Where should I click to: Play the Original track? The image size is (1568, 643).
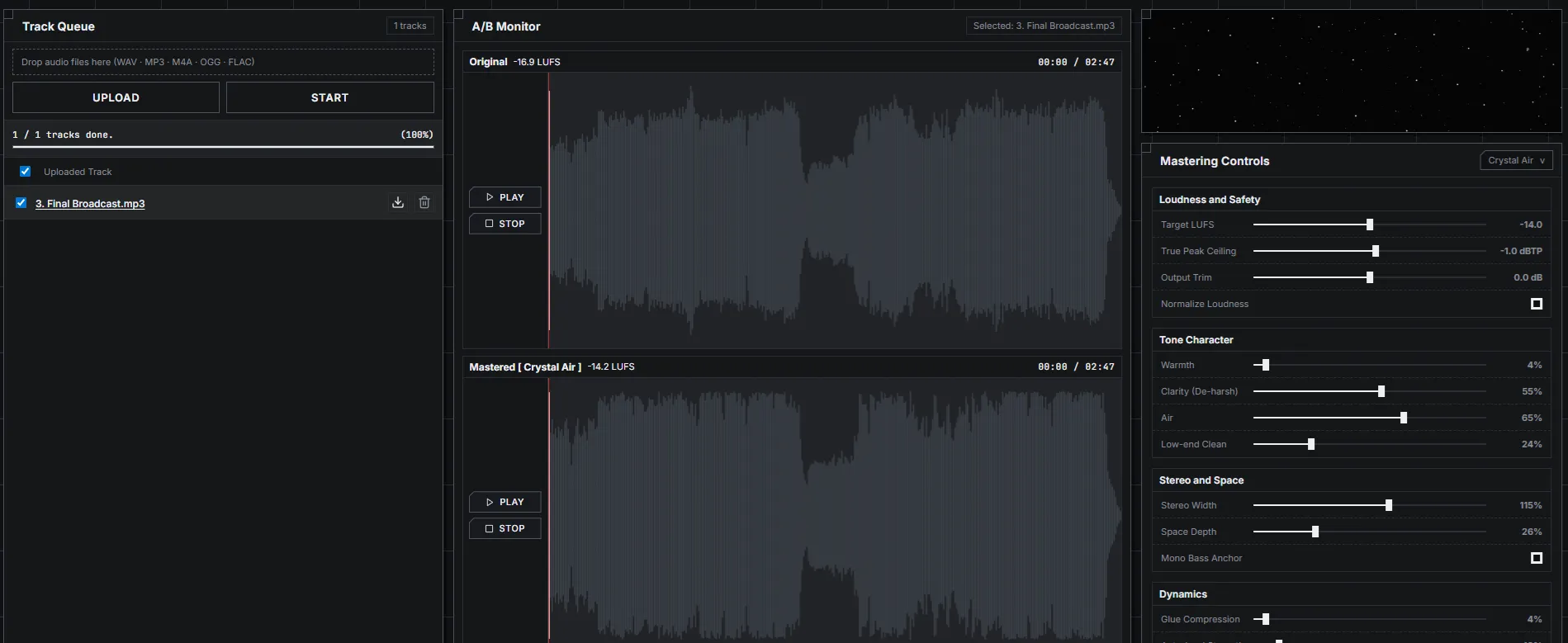pos(505,197)
